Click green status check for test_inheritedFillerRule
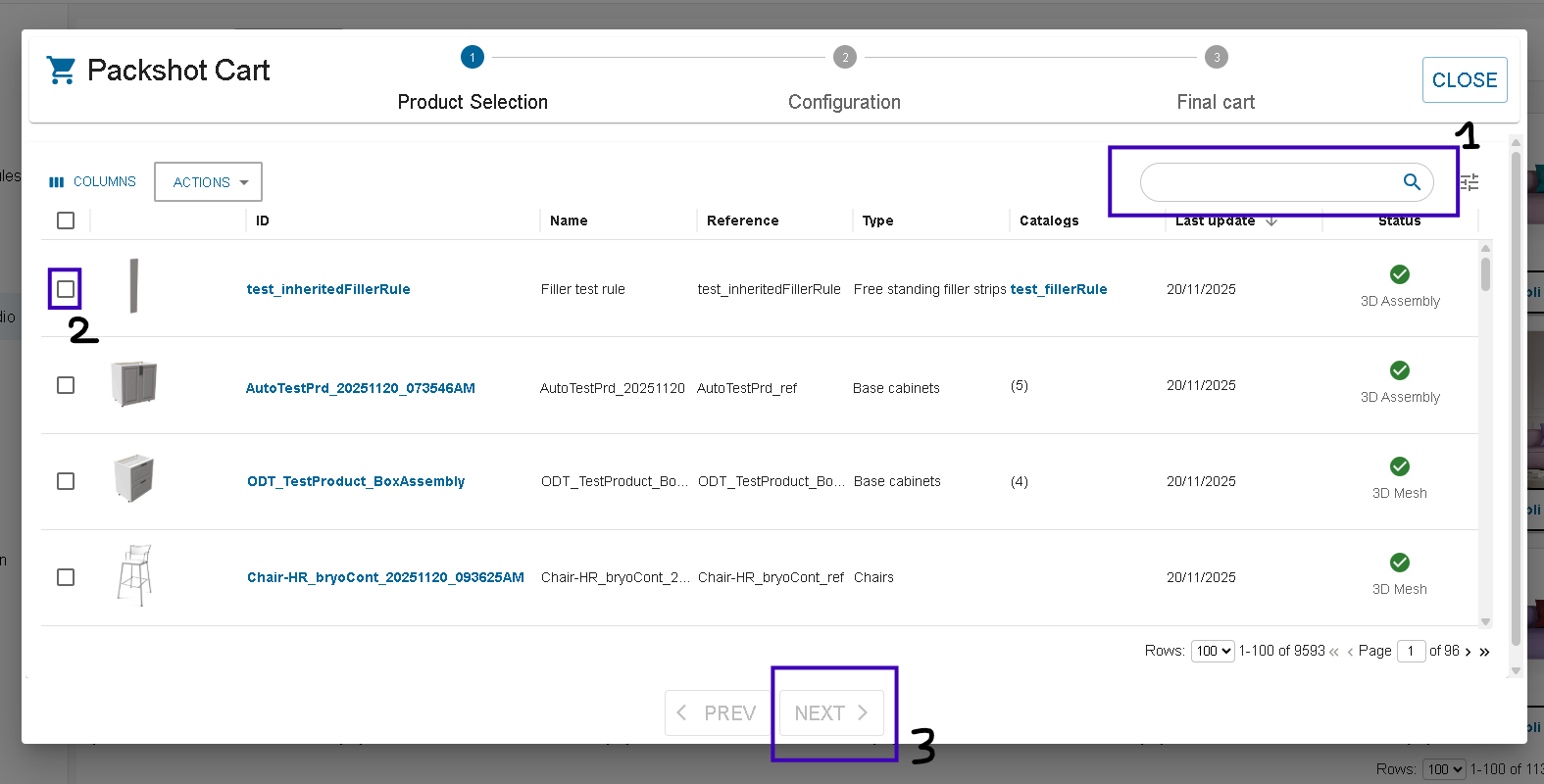 1400,274
